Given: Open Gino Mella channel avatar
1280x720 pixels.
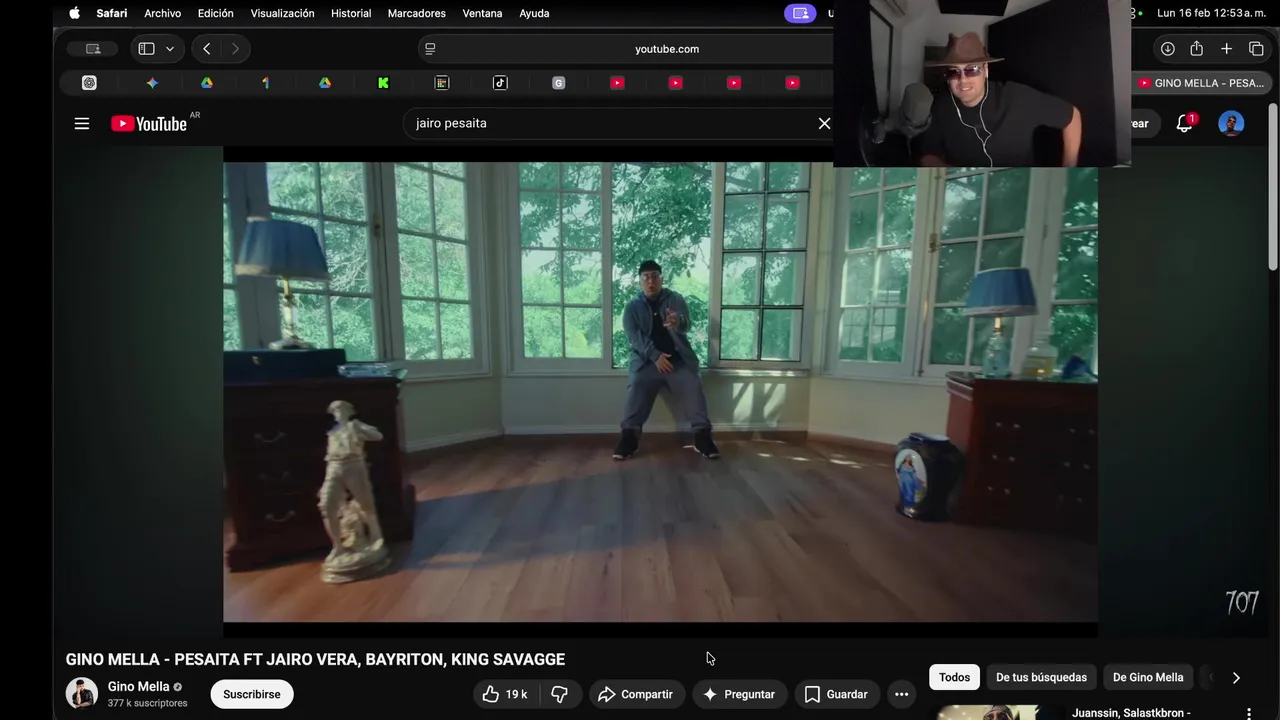Looking at the screenshot, I should (x=82, y=693).
